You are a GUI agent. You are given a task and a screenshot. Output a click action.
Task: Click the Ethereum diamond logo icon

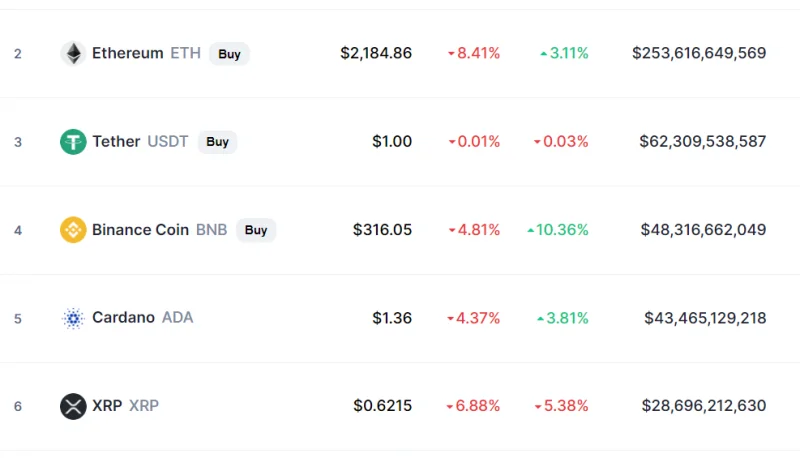point(73,53)
